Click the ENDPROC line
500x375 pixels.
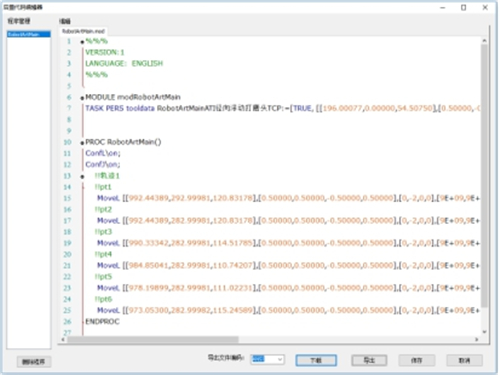point(102,322)
